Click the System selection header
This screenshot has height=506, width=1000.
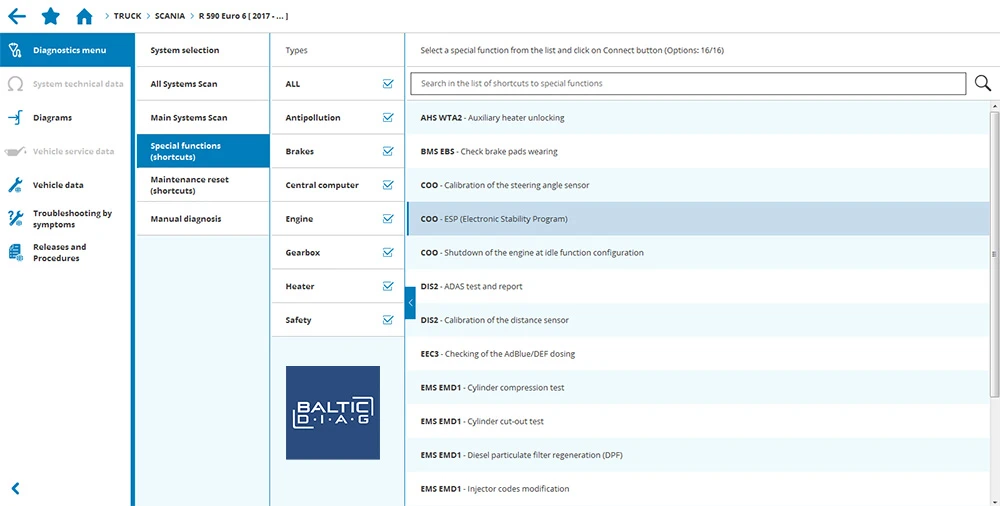point(203,50)
